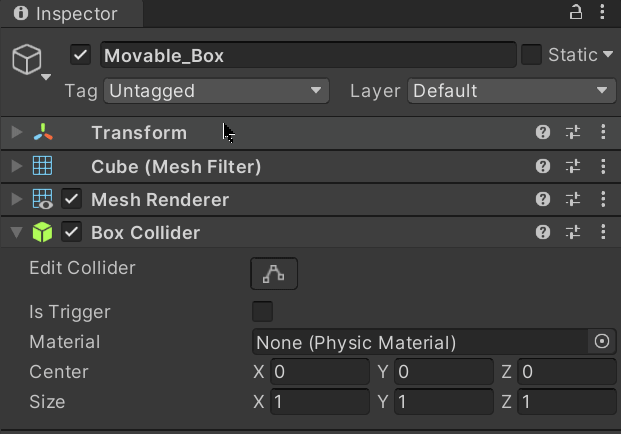Click the Transform header title
This screenshot has height=434, width=621.
[x=139, y=133]
